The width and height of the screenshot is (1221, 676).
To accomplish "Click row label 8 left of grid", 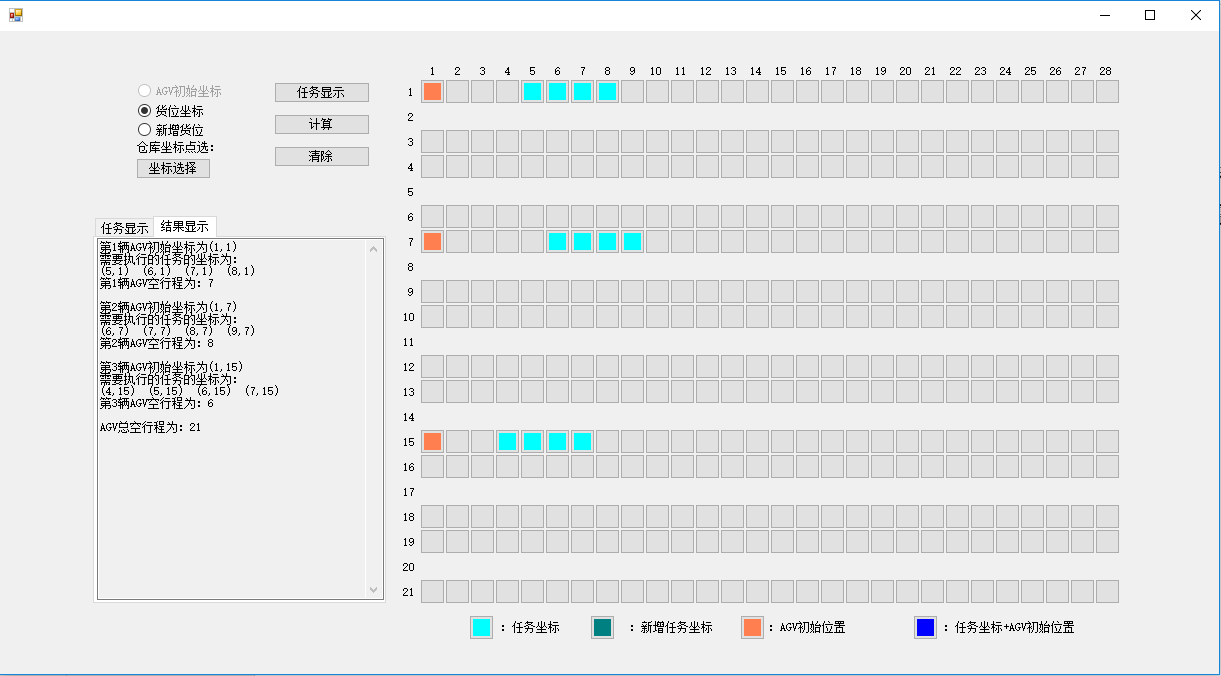I will pyautogui.click(x=410, y=267).
